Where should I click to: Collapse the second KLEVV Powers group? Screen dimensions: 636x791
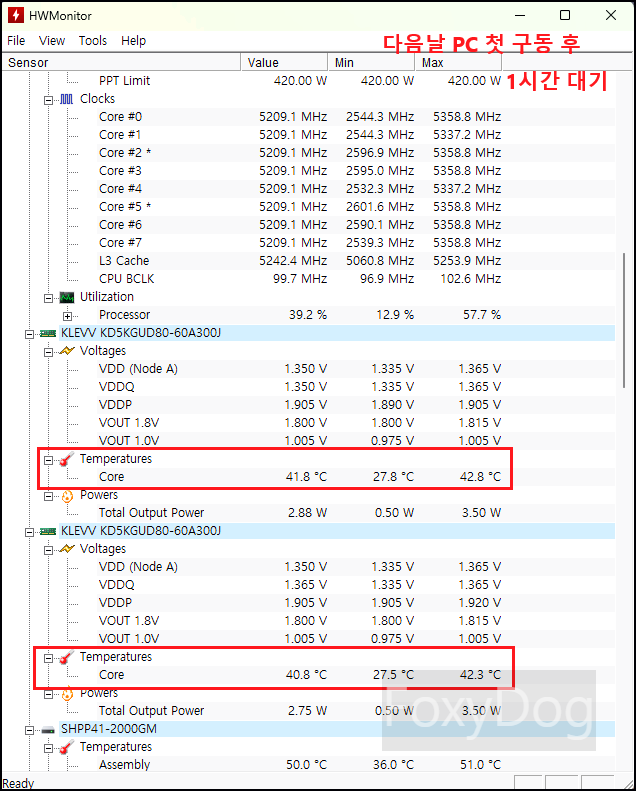48,695
